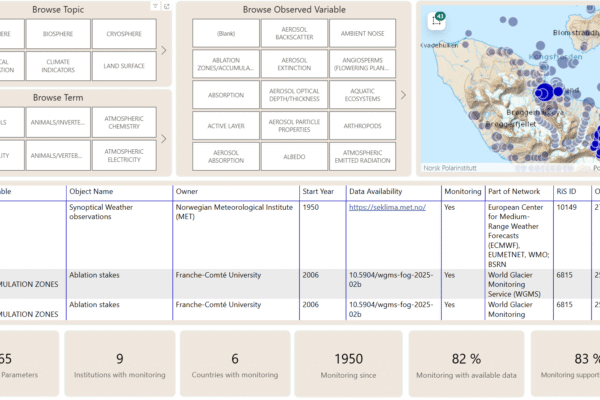
Task: Open the seklima.met.no link
Action: 387,208
